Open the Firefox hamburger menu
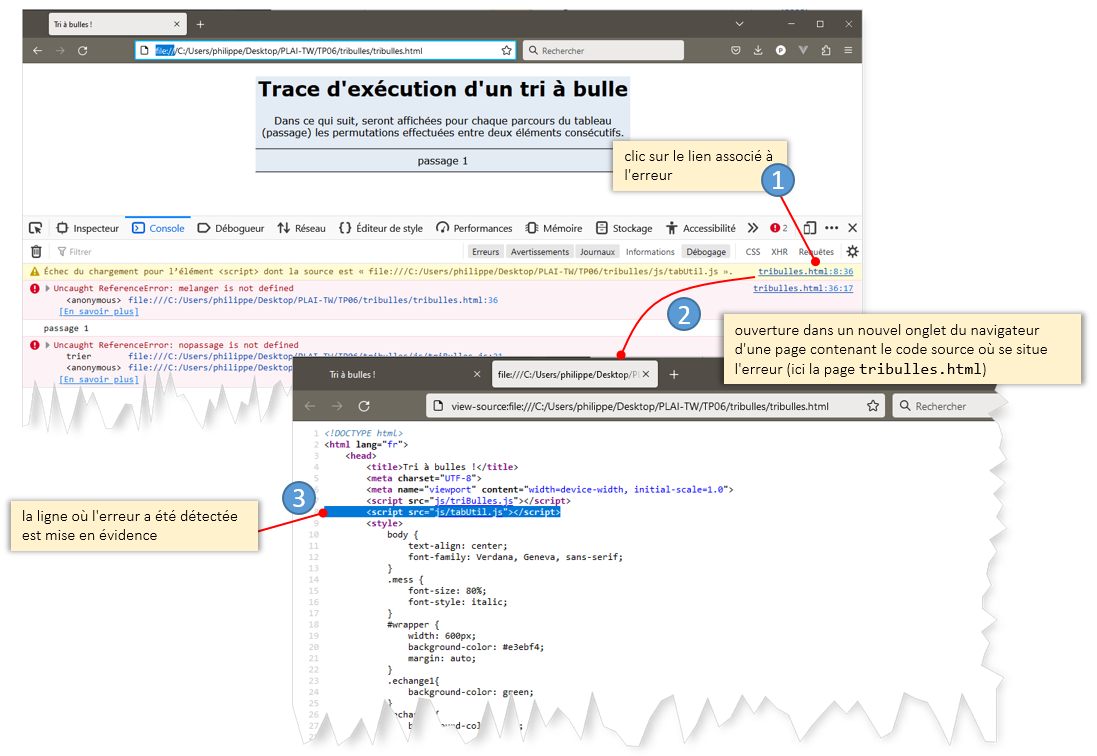 [848, 50]
